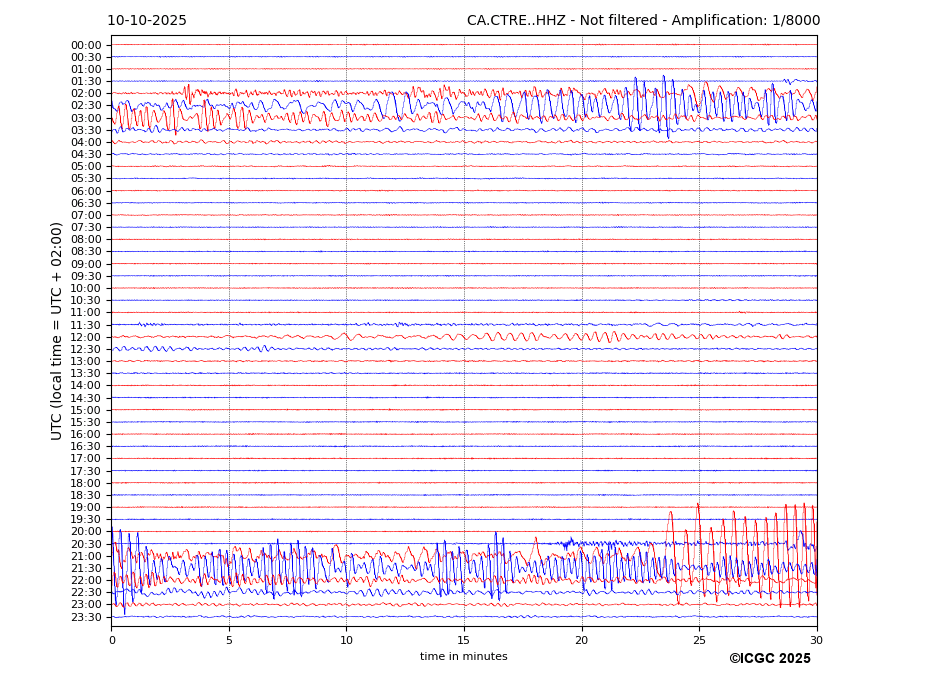The height and width of the screenshot is (696, 927).
Task: Click the 5 minute x-axis tick label
Action: pos(229,640)
